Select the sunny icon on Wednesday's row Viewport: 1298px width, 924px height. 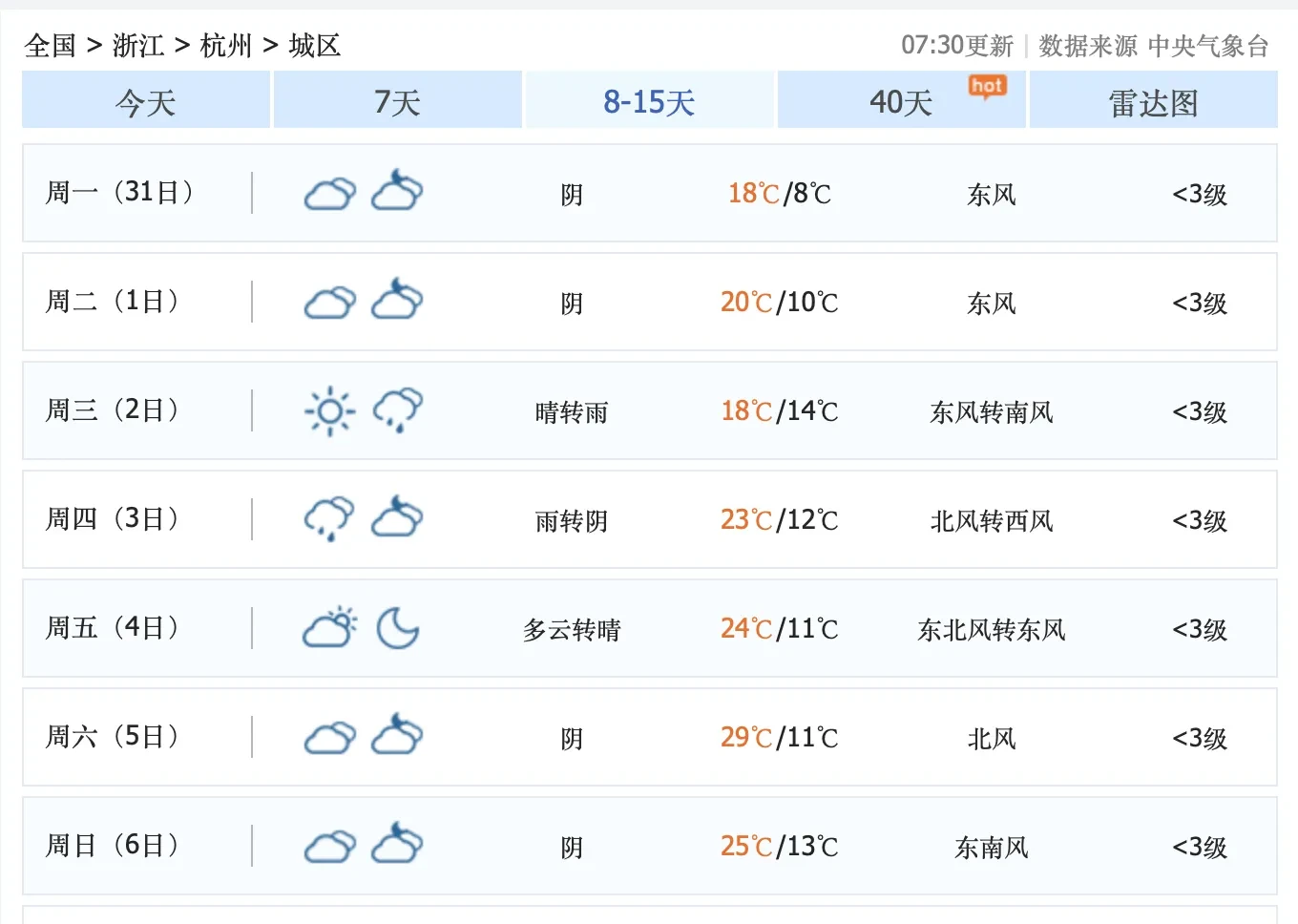[x=329, y=410]
